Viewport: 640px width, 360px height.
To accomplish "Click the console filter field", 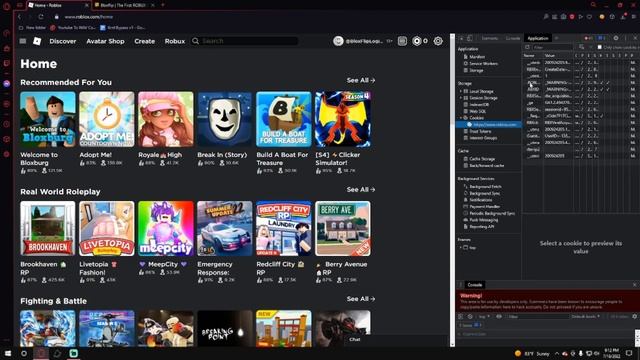I will click(538, 316).
